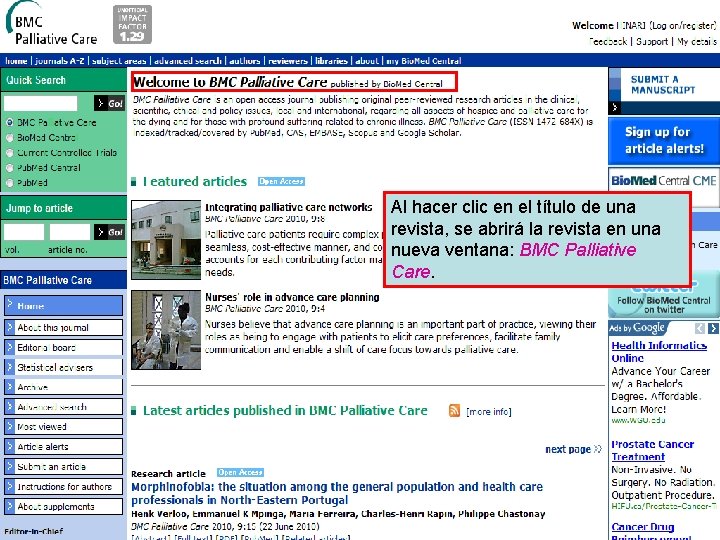Click the Quick Search text field
Image resolution: width=720 pixels, height=540 pixels.
click(x=40, y=103)
